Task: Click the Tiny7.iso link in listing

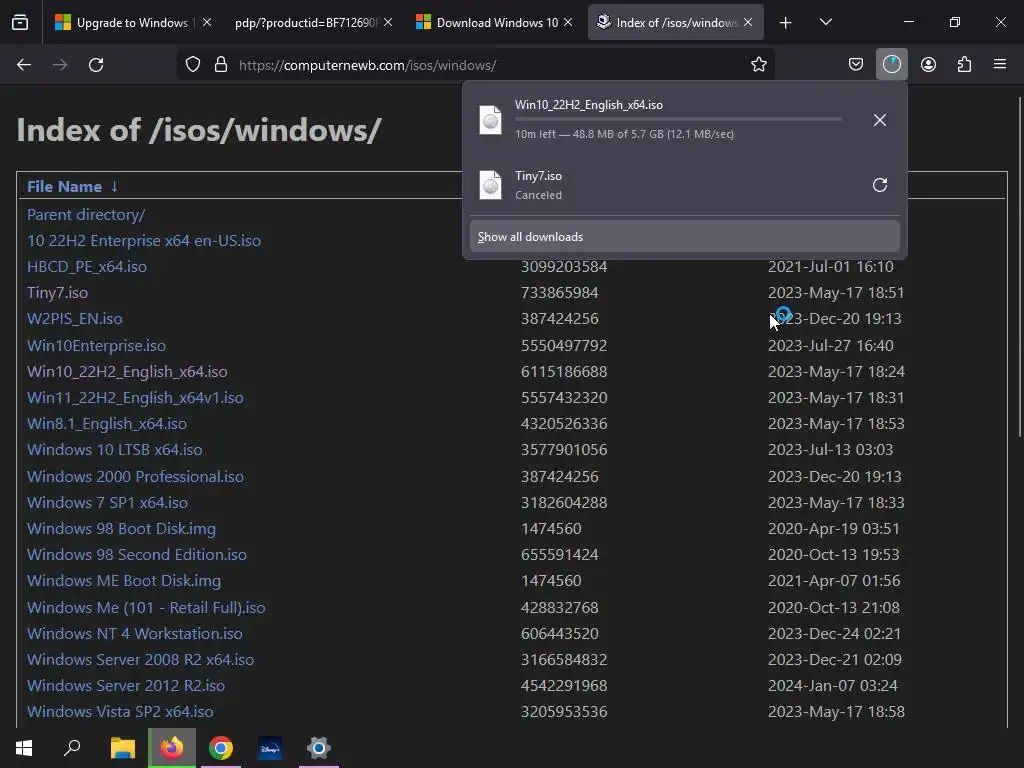Action: pyautogui.click(x=57, y=293)
